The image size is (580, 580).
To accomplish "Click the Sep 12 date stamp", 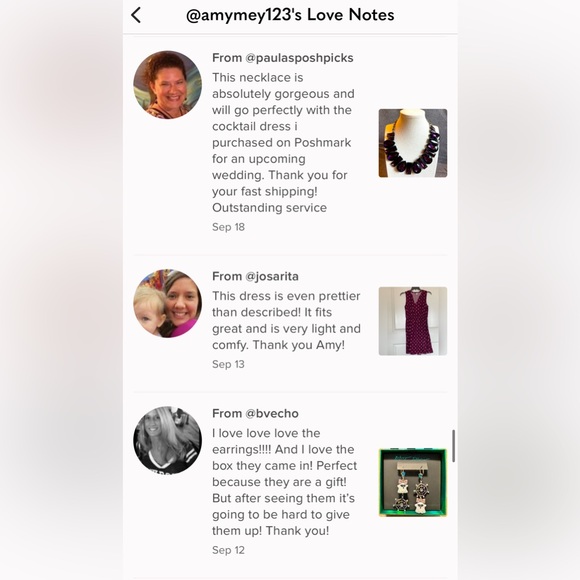I will point(228,550).
